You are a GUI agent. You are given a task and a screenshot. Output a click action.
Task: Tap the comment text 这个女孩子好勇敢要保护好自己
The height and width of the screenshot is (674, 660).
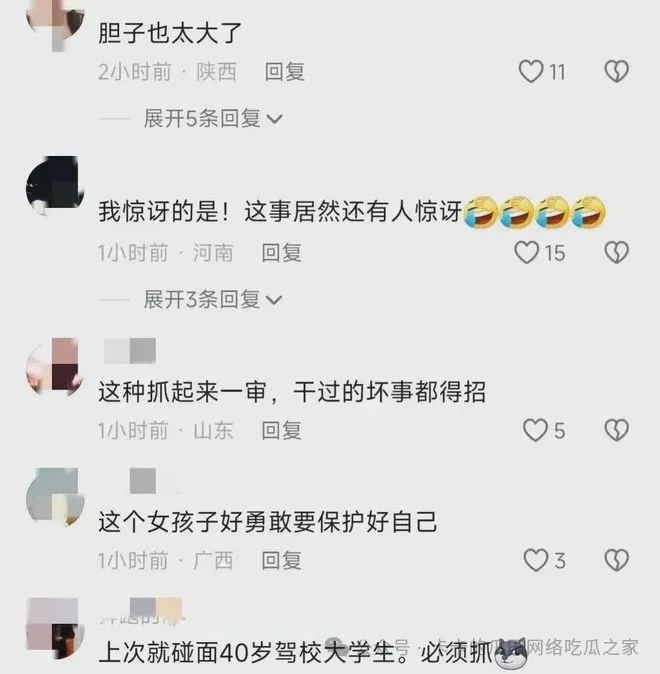tap(268, 522)
